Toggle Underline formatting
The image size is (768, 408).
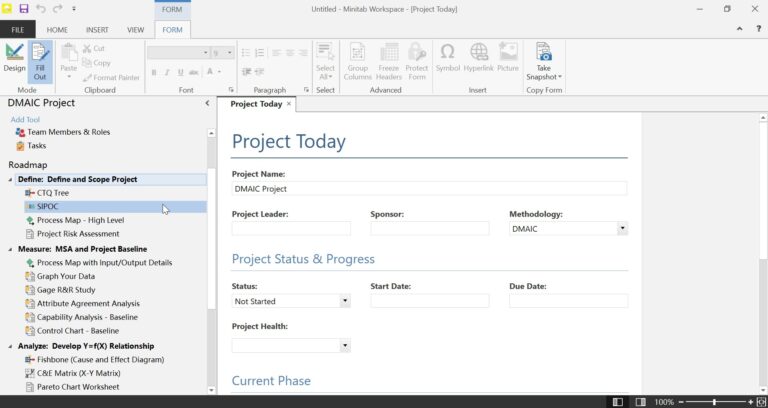tap(180, 72)
